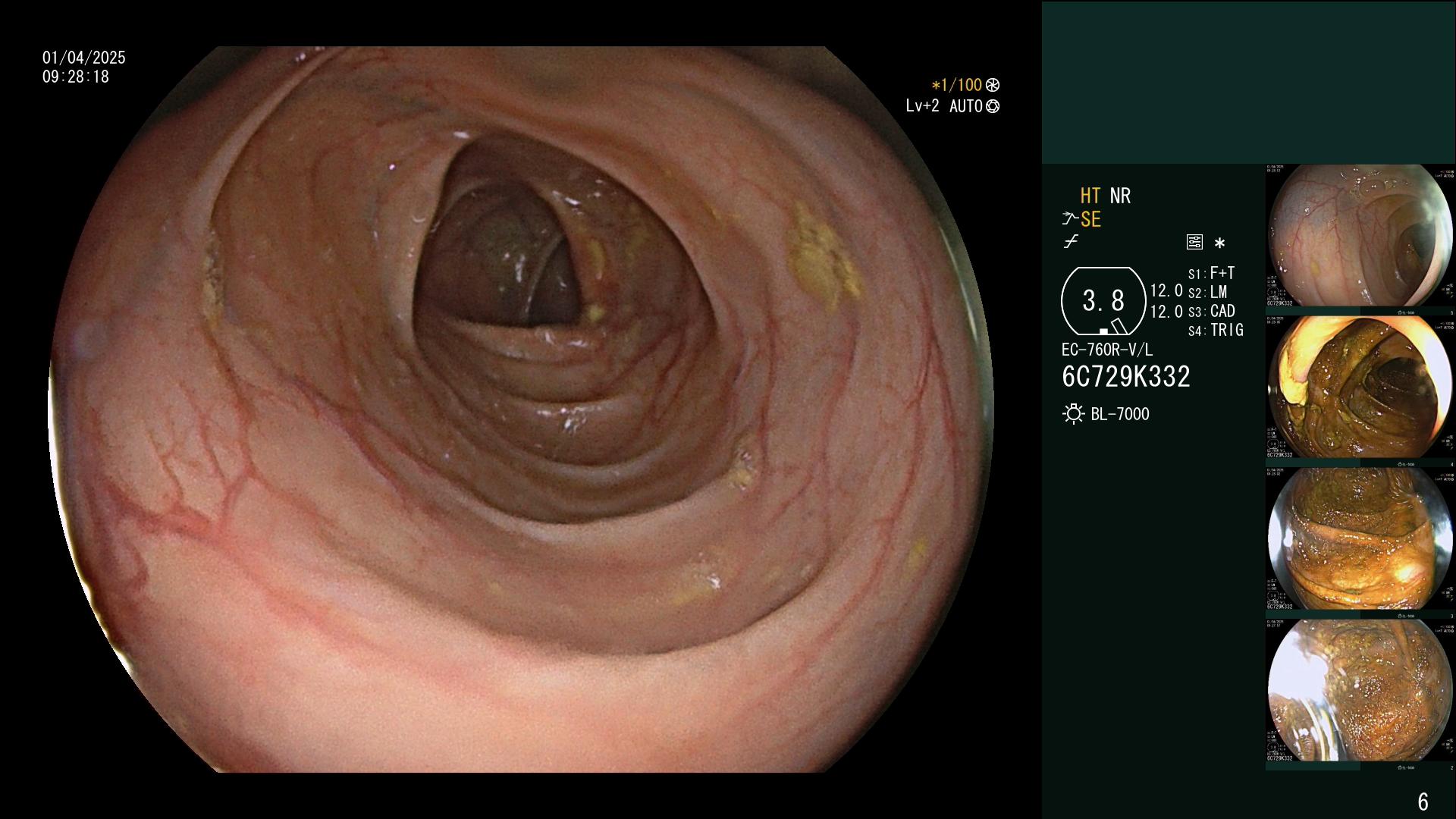Viewport: 1456px width, 819px height.
Task: Open the top thumbnail with pink mucosa
Action: [1360, 236]
